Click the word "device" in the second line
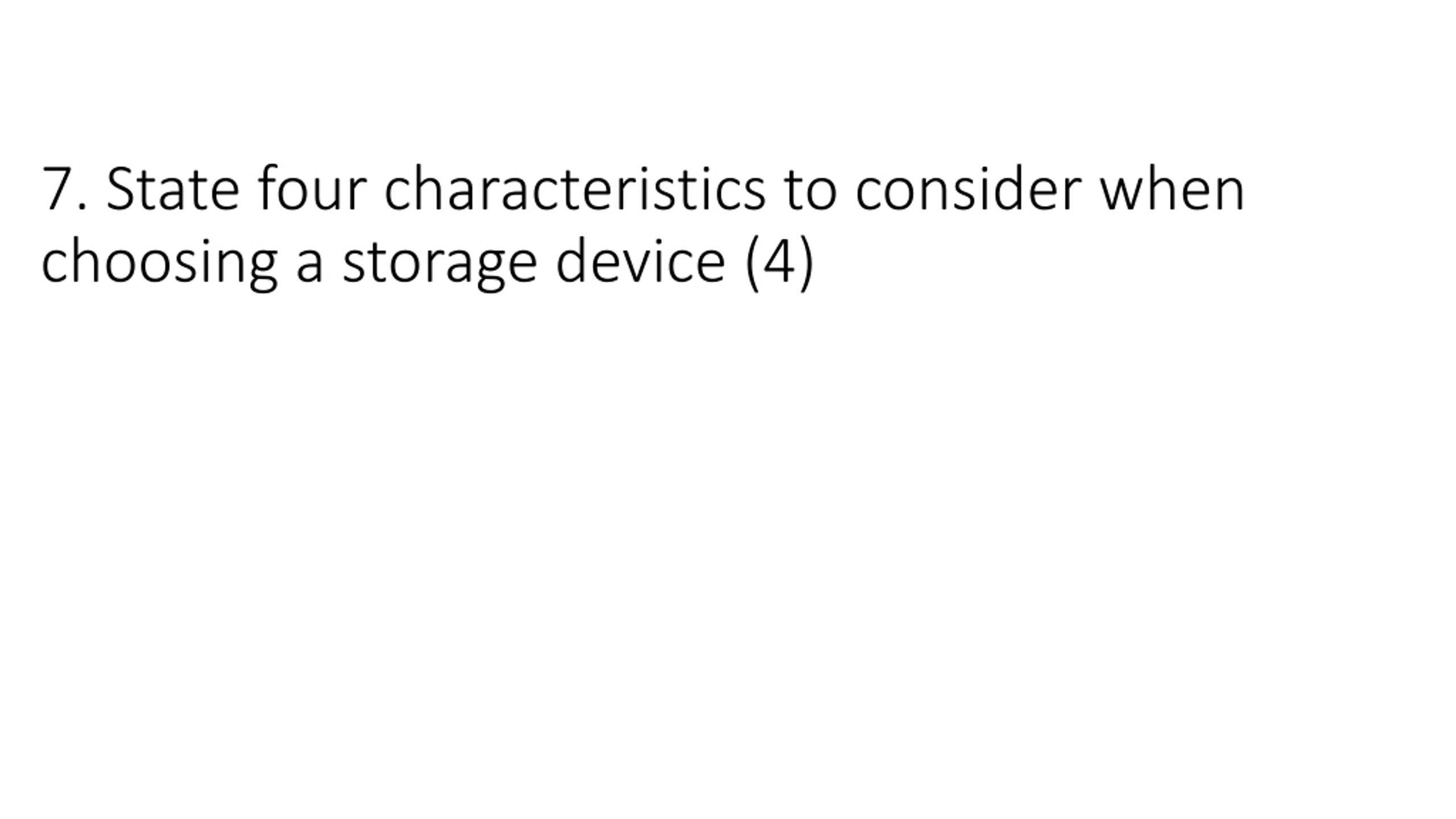Screen dimensions: 1456x819 [640, 259]
